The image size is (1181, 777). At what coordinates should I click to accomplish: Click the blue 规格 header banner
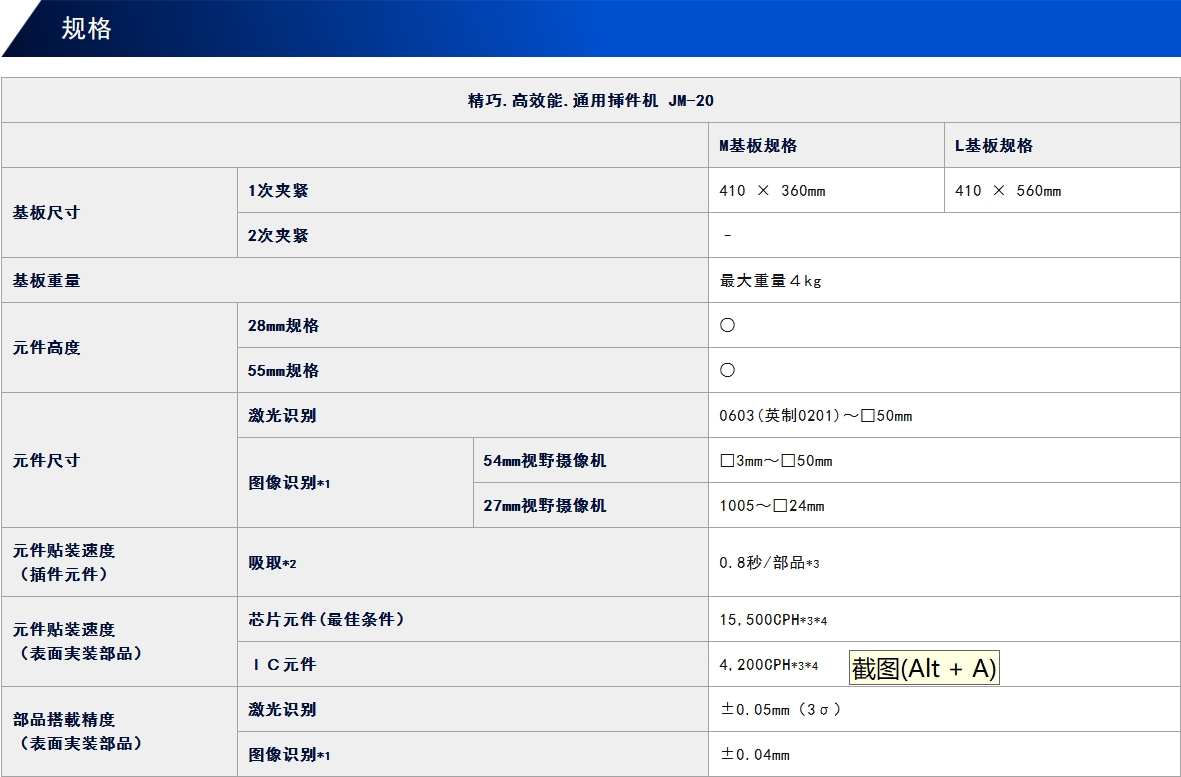pyautogui.click(x=84, y=30)
